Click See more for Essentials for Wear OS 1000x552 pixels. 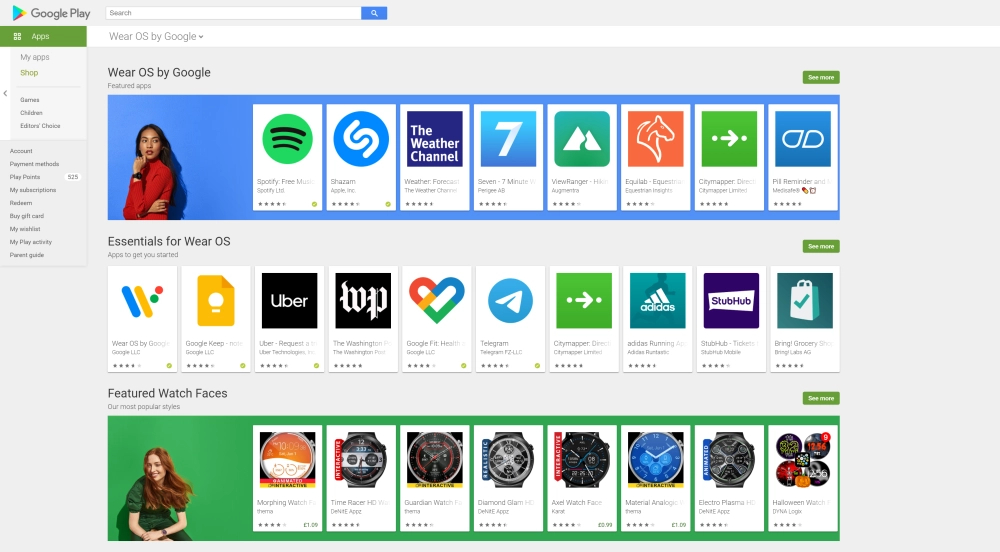click(x=821, y=246)
